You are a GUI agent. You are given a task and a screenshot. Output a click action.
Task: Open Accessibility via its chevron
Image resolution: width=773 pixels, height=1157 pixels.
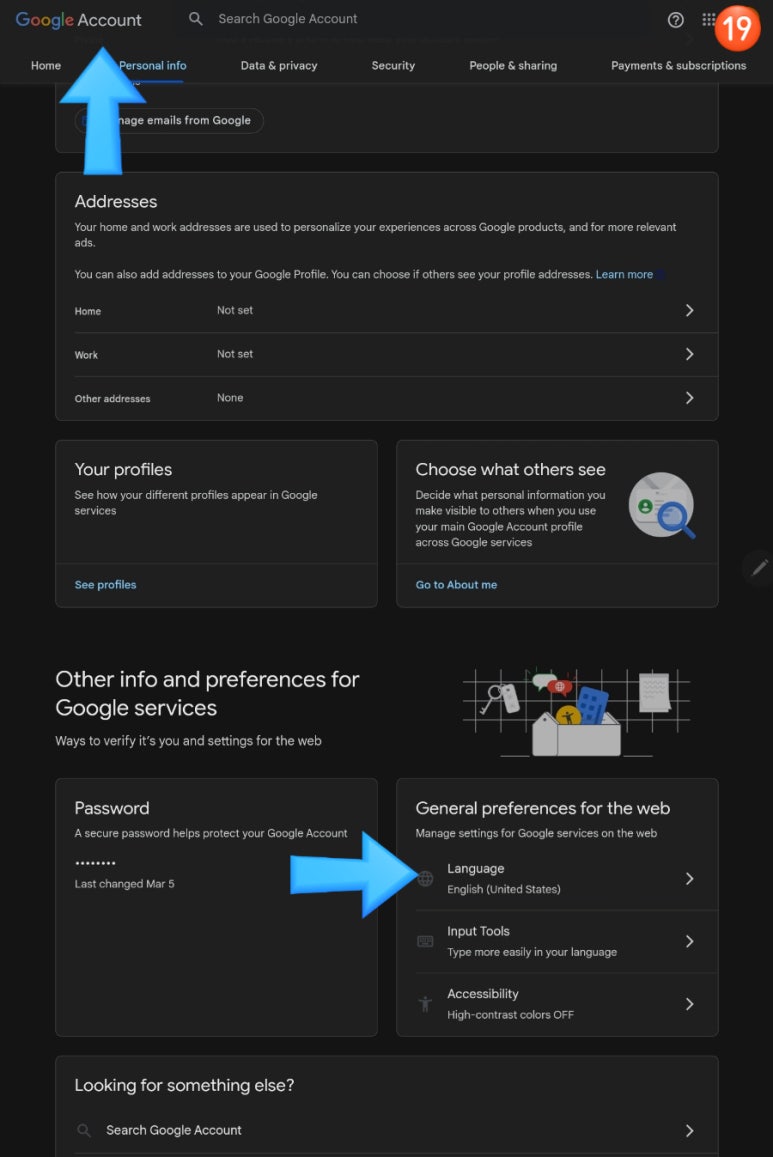tap(689, 1004)
